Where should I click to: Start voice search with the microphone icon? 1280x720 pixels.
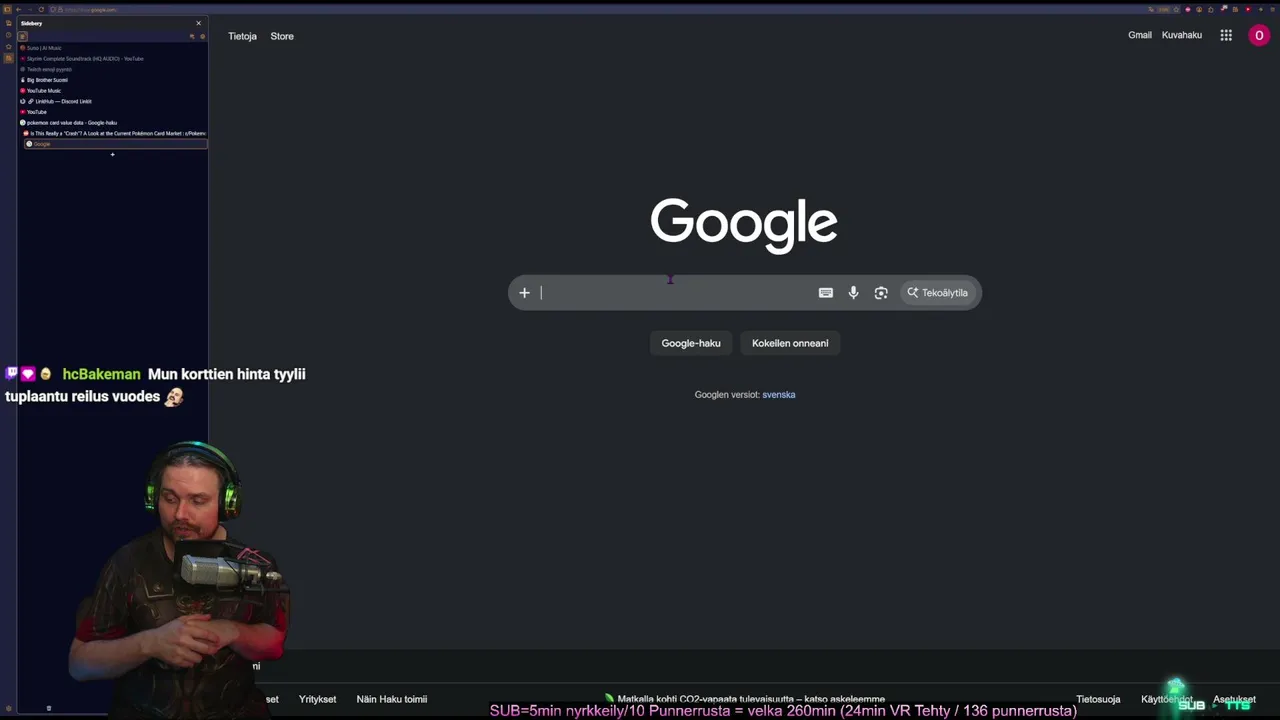(853, 293)
